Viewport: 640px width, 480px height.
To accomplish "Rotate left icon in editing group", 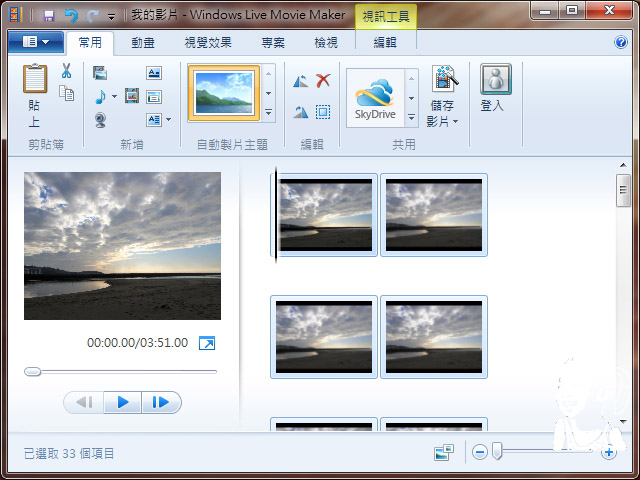I will pyautogui.click(x=301, y=81).
